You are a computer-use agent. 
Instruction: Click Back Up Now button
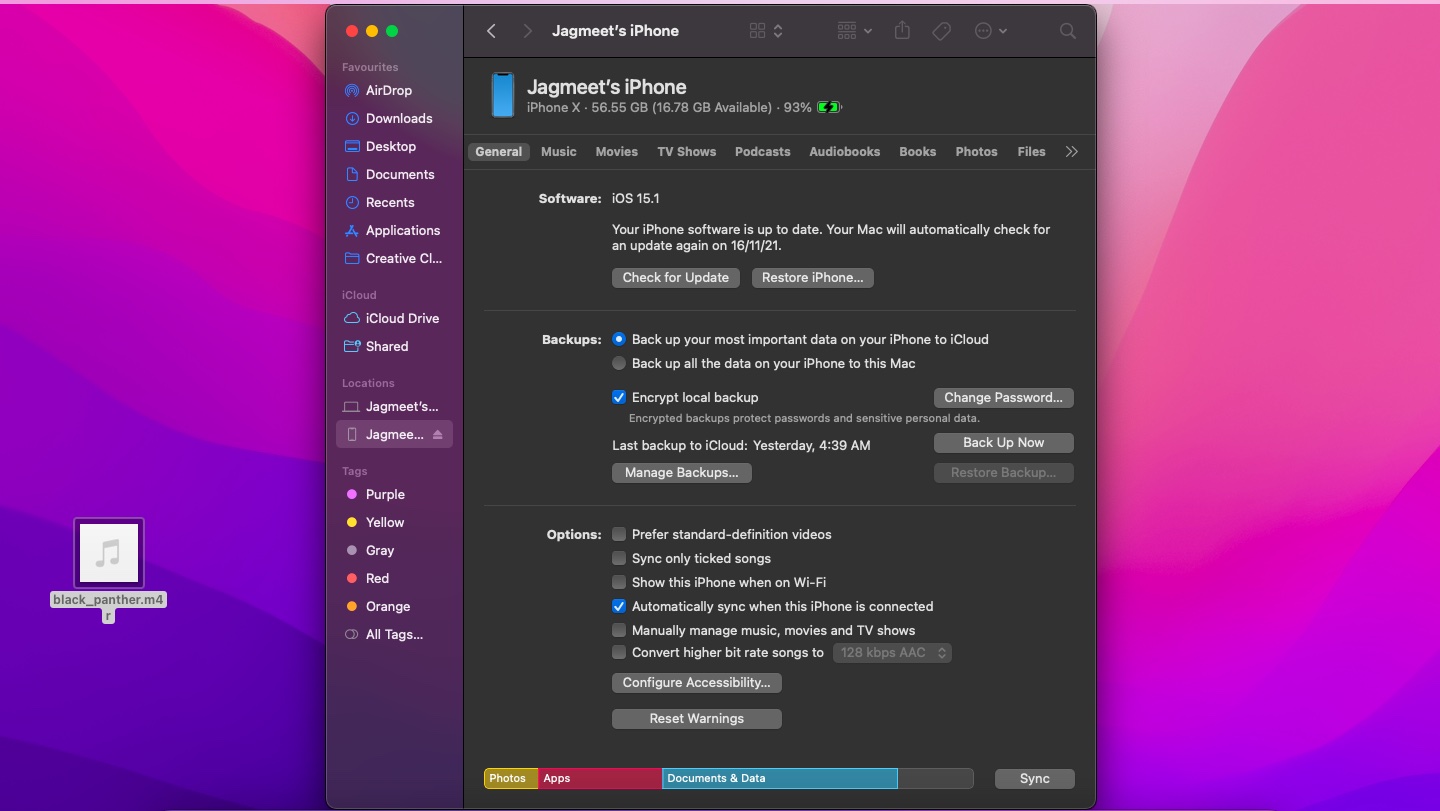pos(1003,443)
